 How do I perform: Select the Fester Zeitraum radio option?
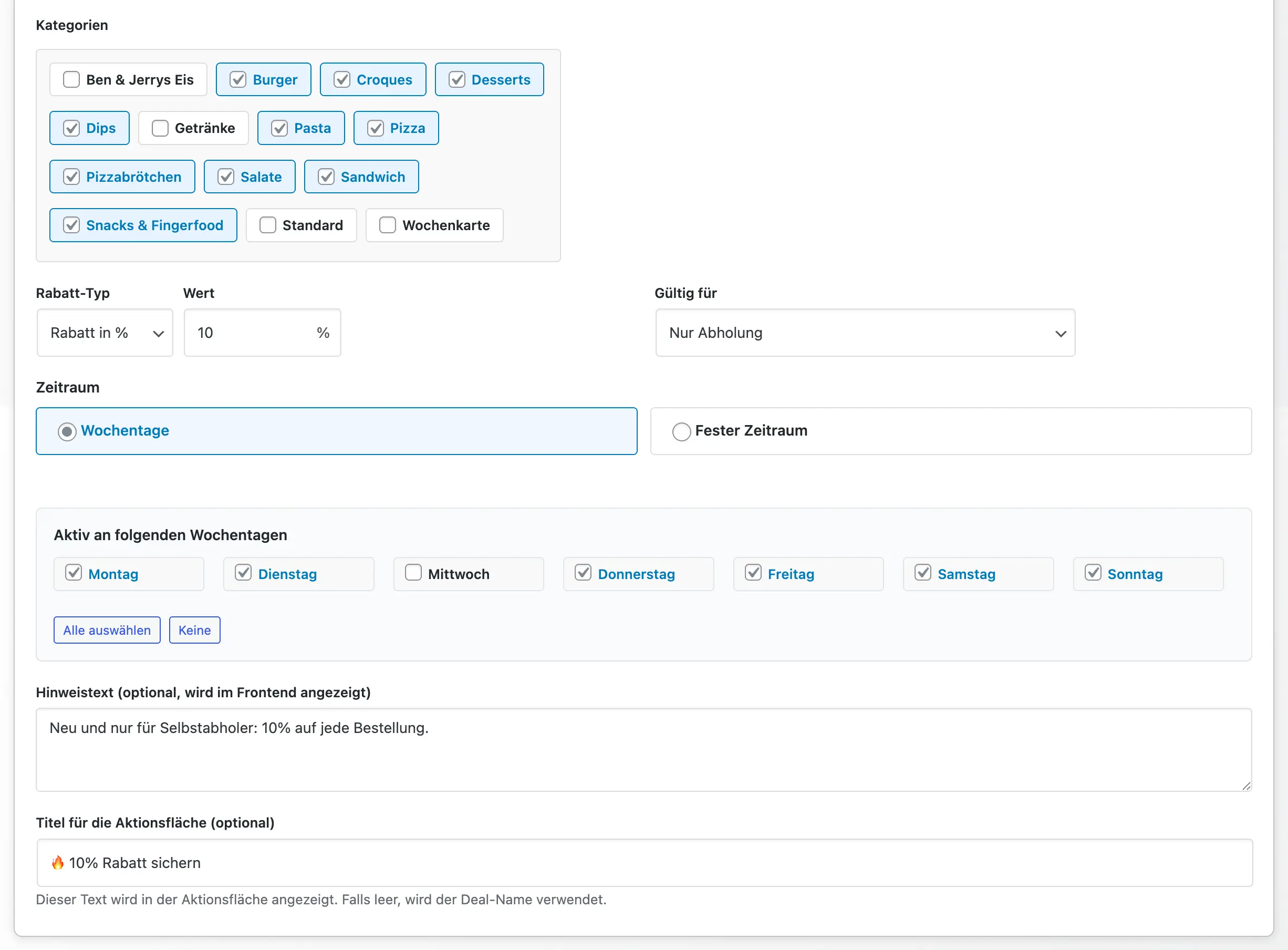click(681, 431)
